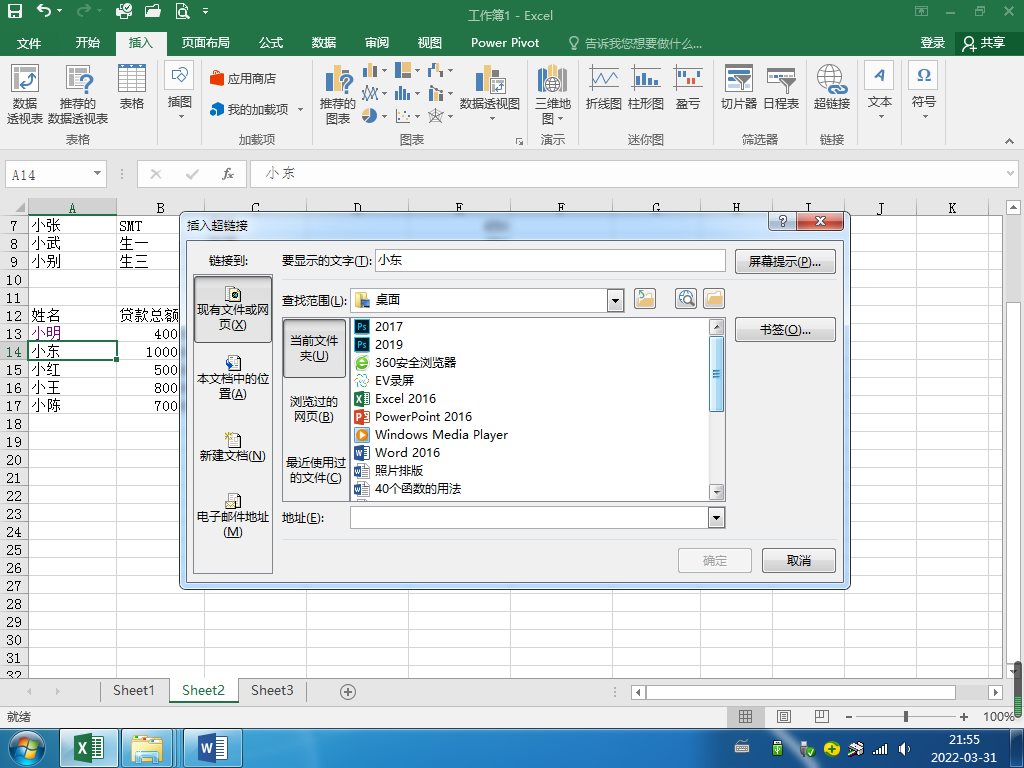This screenshot has width=1024, height=768.
Task: Click the Slicer (切片器) icon
Action: [x=739, y=88]
